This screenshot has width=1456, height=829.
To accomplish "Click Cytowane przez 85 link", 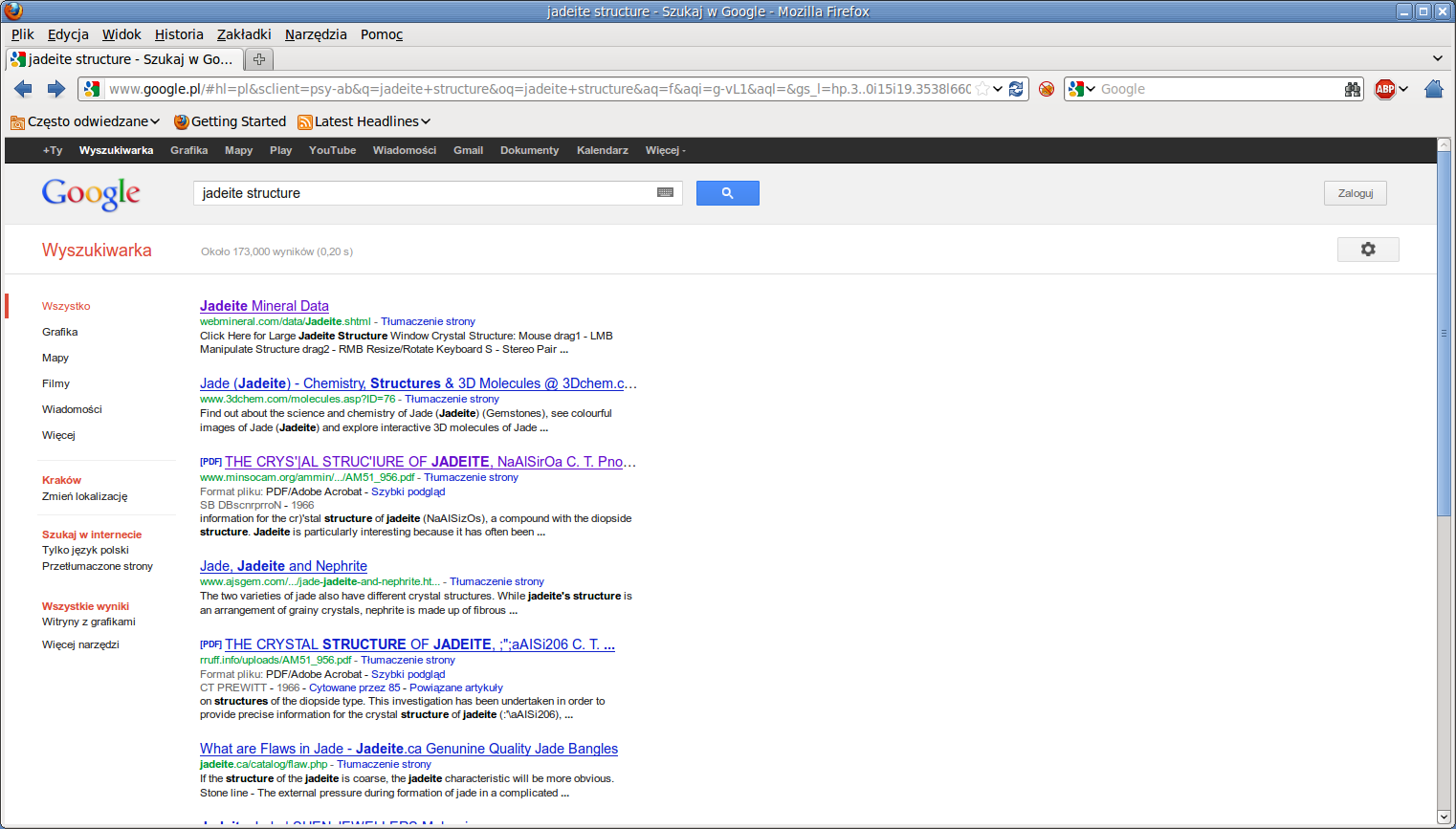I will click(x=355, y=687).
